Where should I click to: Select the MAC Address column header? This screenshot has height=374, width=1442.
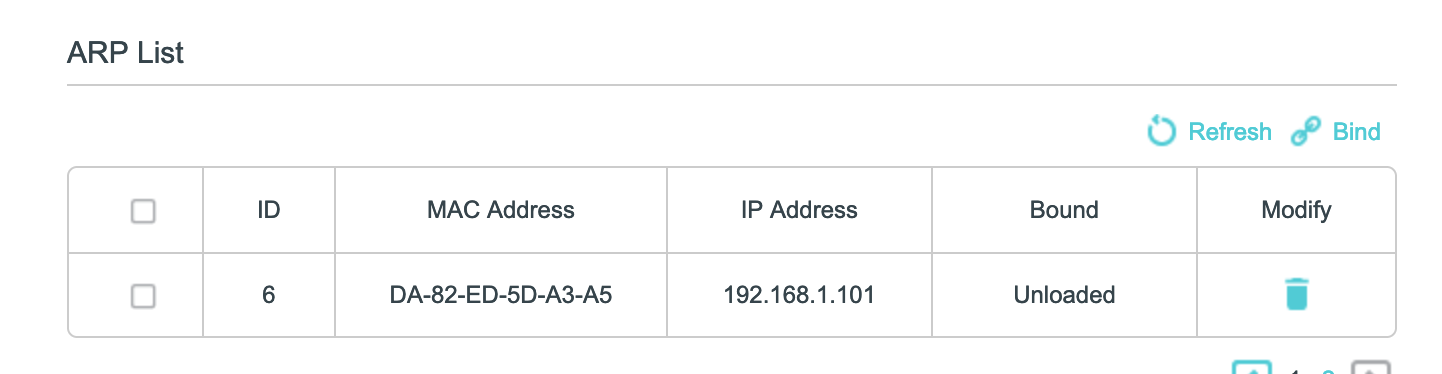click(501, 210)
